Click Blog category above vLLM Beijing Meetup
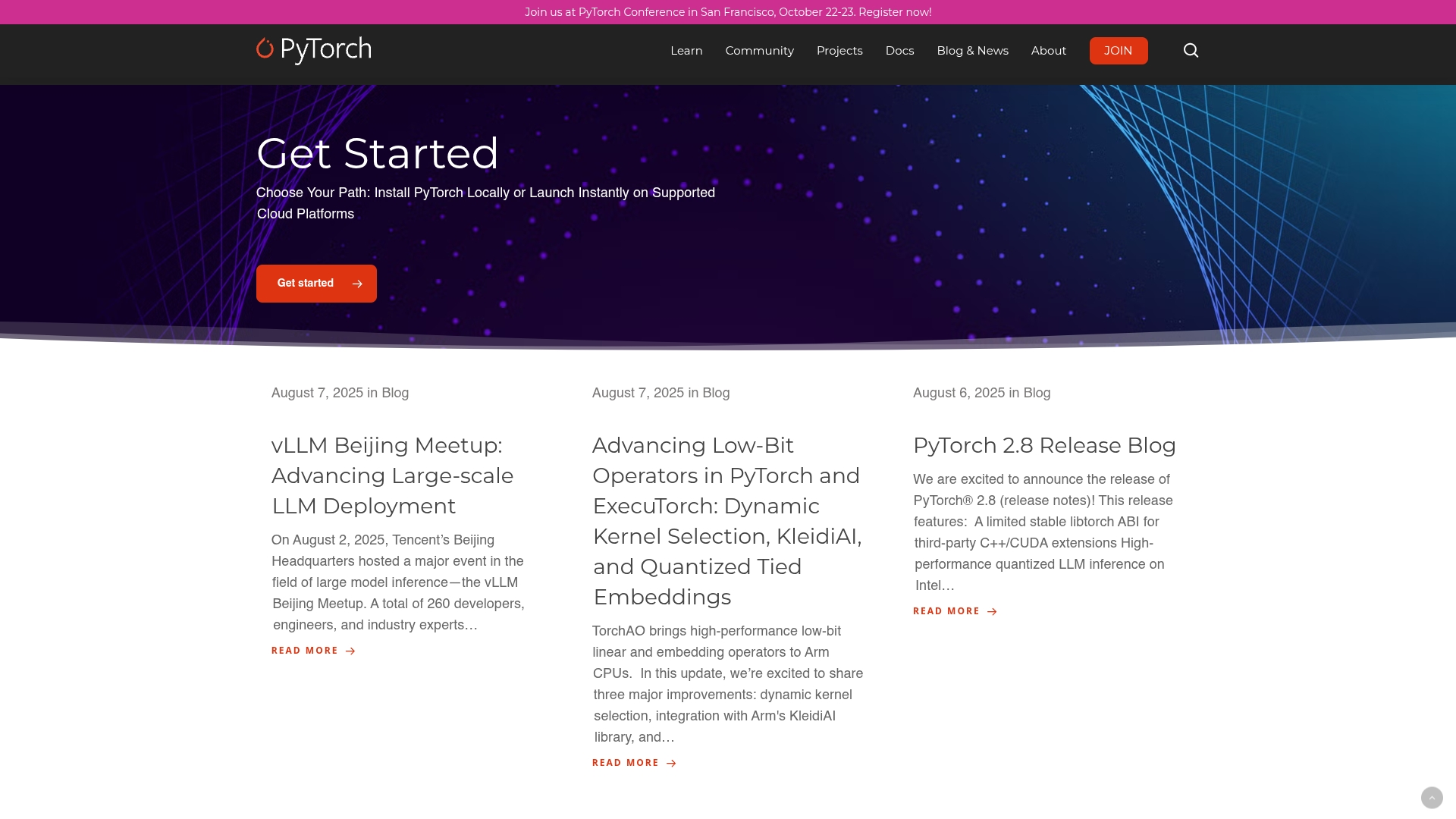The height and width of the screenshot is (819, 1456). pos(395,393)
